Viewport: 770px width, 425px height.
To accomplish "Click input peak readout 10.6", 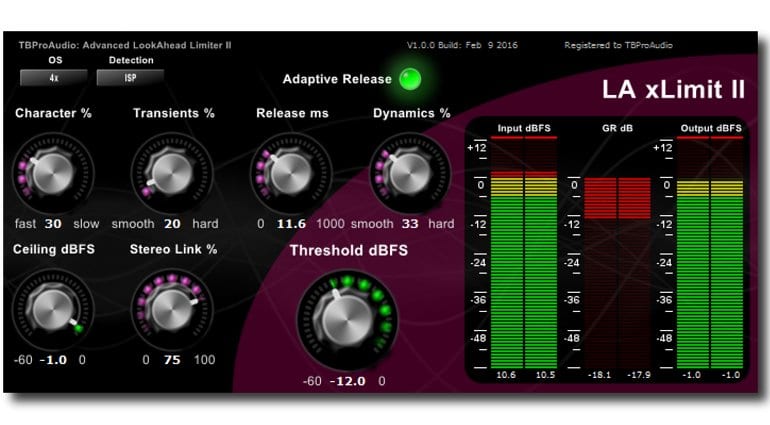I will coord(506,375).
